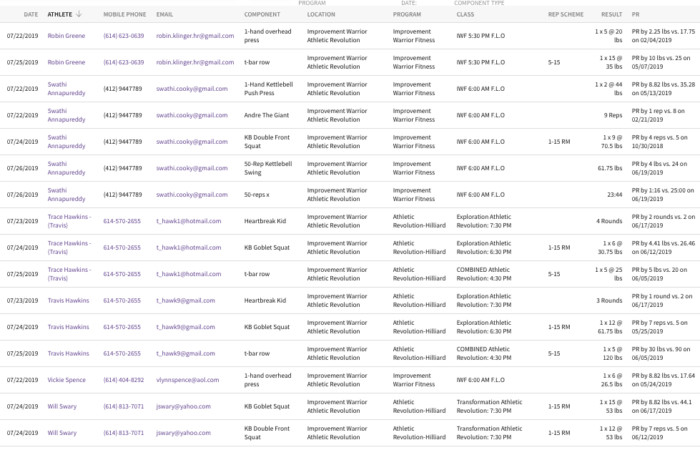Image resolution: width=700 pixels, height=450 pixels.
Task: Email jswary@yahoo.com in the KB Double Front Squat row
Action: [183, 433]
